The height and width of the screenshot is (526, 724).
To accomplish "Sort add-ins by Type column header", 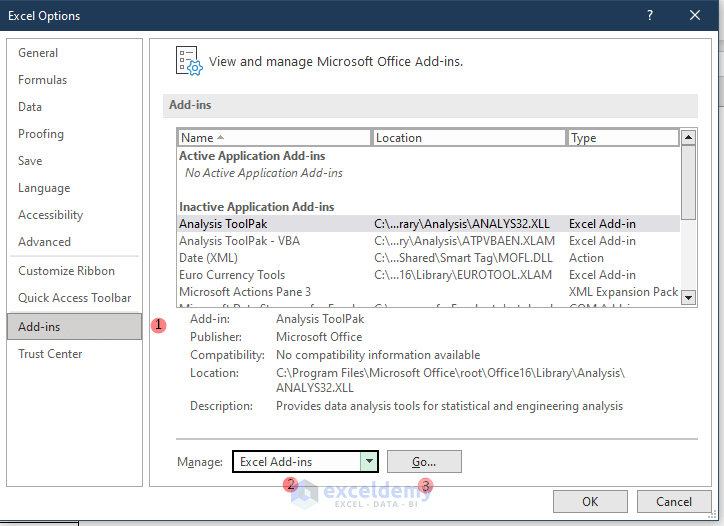I will pyautogui.click(x=623, y=138).
